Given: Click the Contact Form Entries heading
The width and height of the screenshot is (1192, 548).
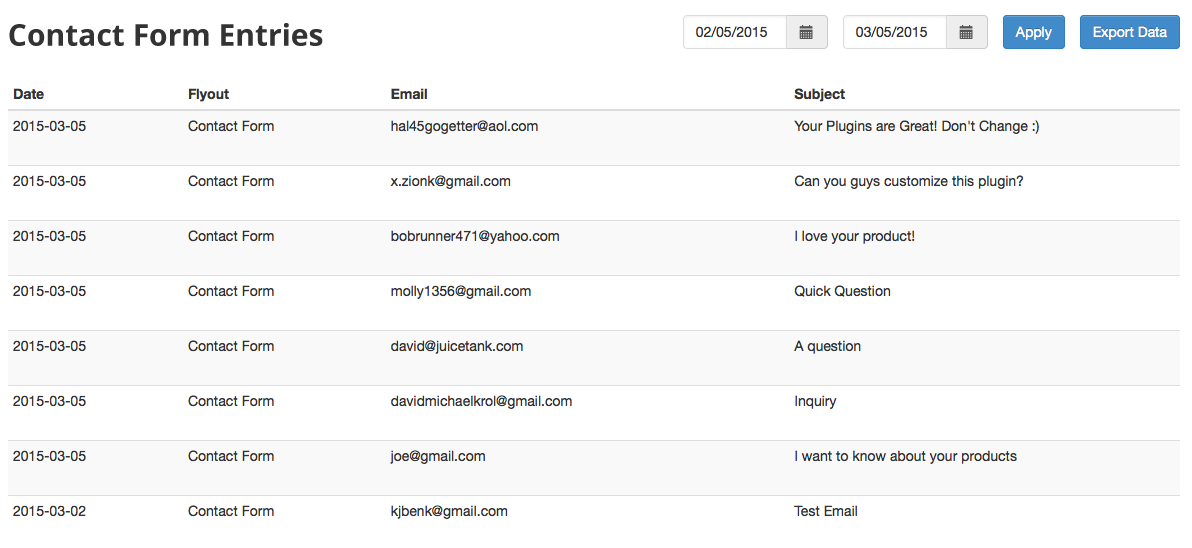Looking at the screenshot, I should pos(166,35).
